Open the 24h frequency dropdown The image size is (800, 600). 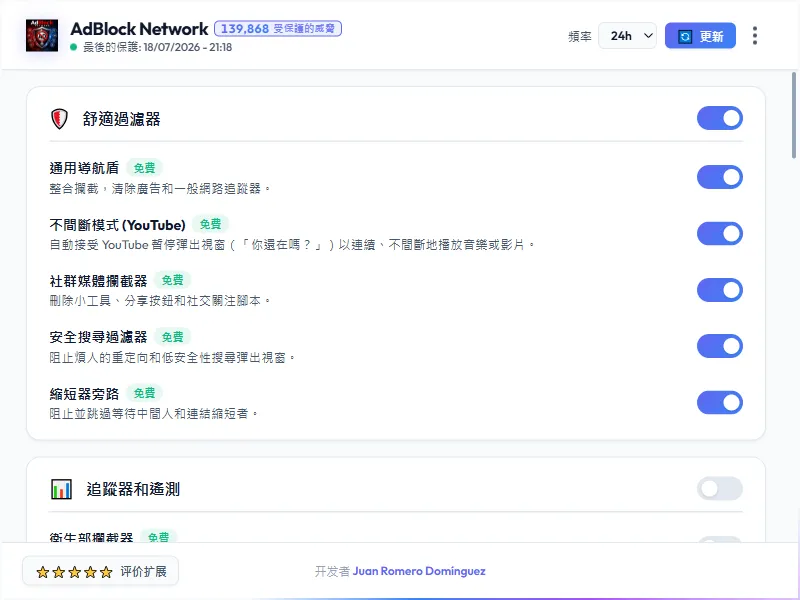[627, 36]
